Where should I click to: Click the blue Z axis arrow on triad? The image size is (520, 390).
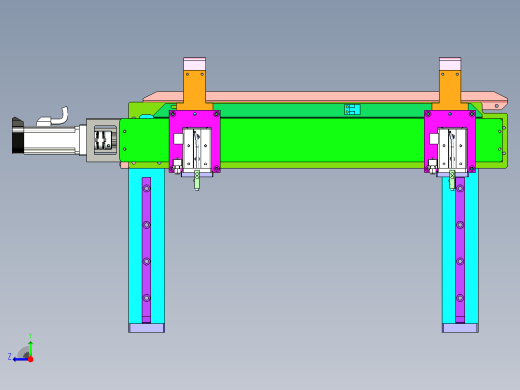tap(20, 359)
